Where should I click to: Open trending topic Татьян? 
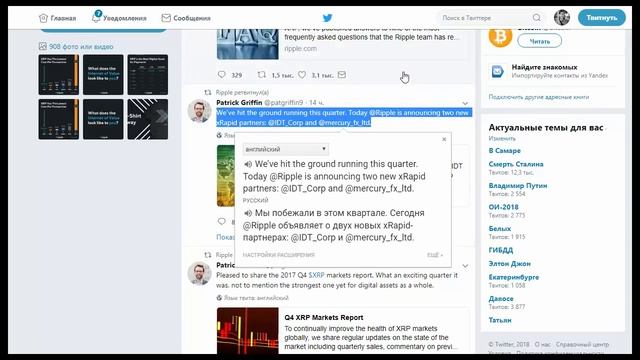[500, 320]
